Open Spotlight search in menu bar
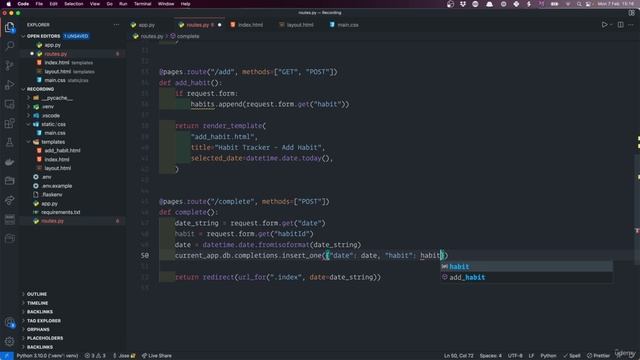 click(579, 4)
